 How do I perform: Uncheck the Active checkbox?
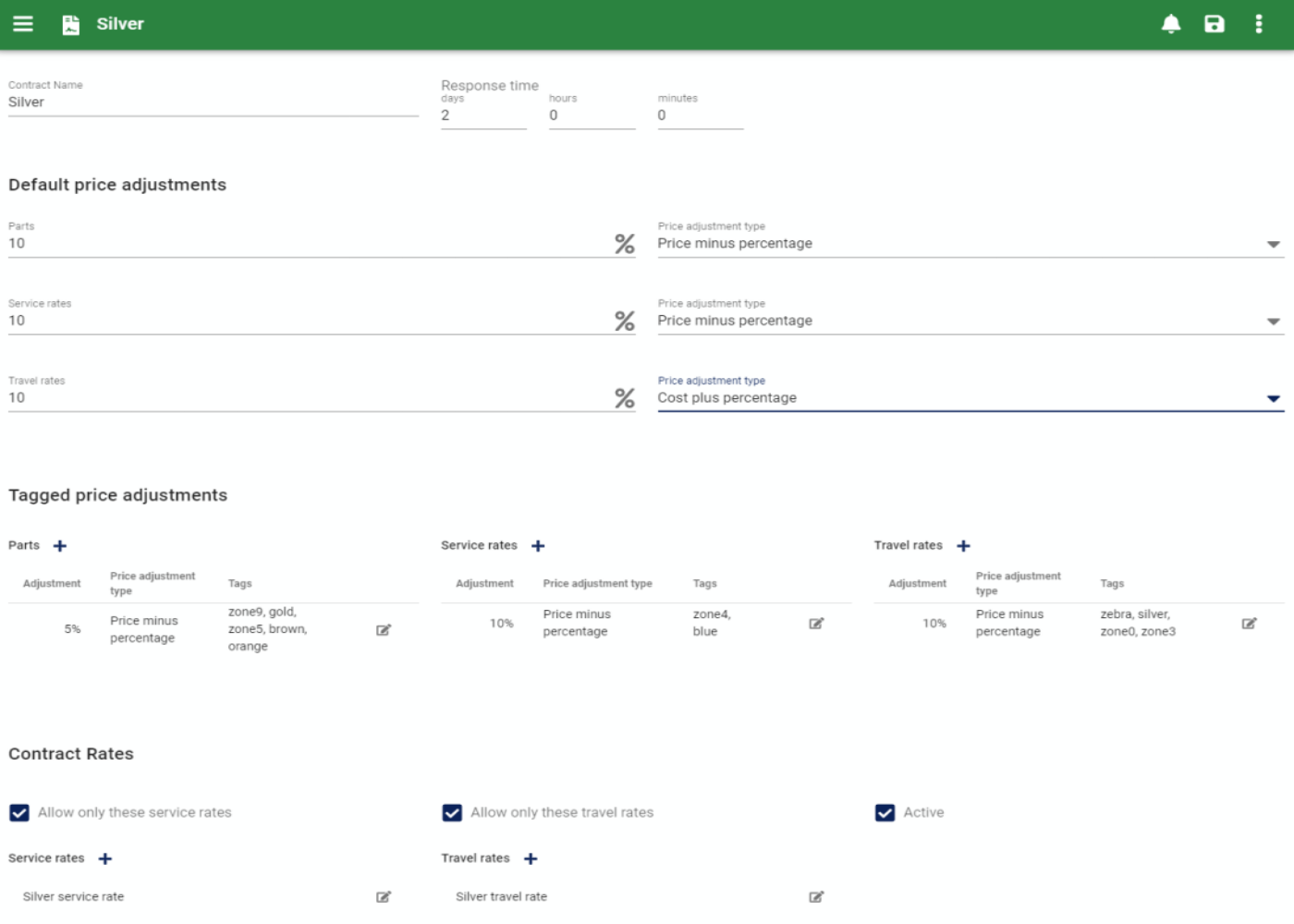coord(885,813)
